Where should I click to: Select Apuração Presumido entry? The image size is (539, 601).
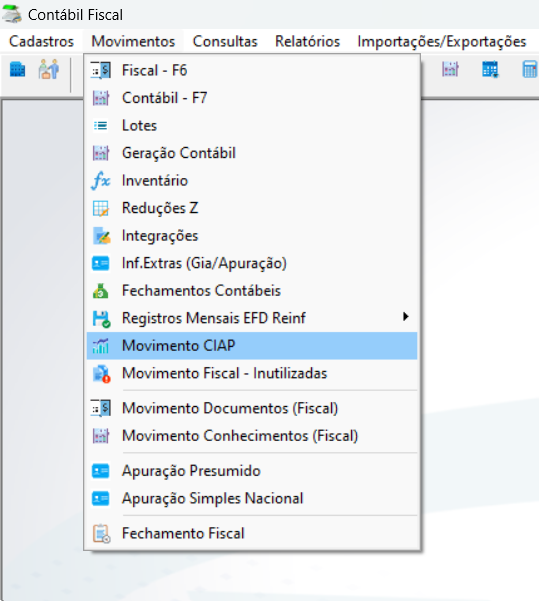click(x=252, y=471)
